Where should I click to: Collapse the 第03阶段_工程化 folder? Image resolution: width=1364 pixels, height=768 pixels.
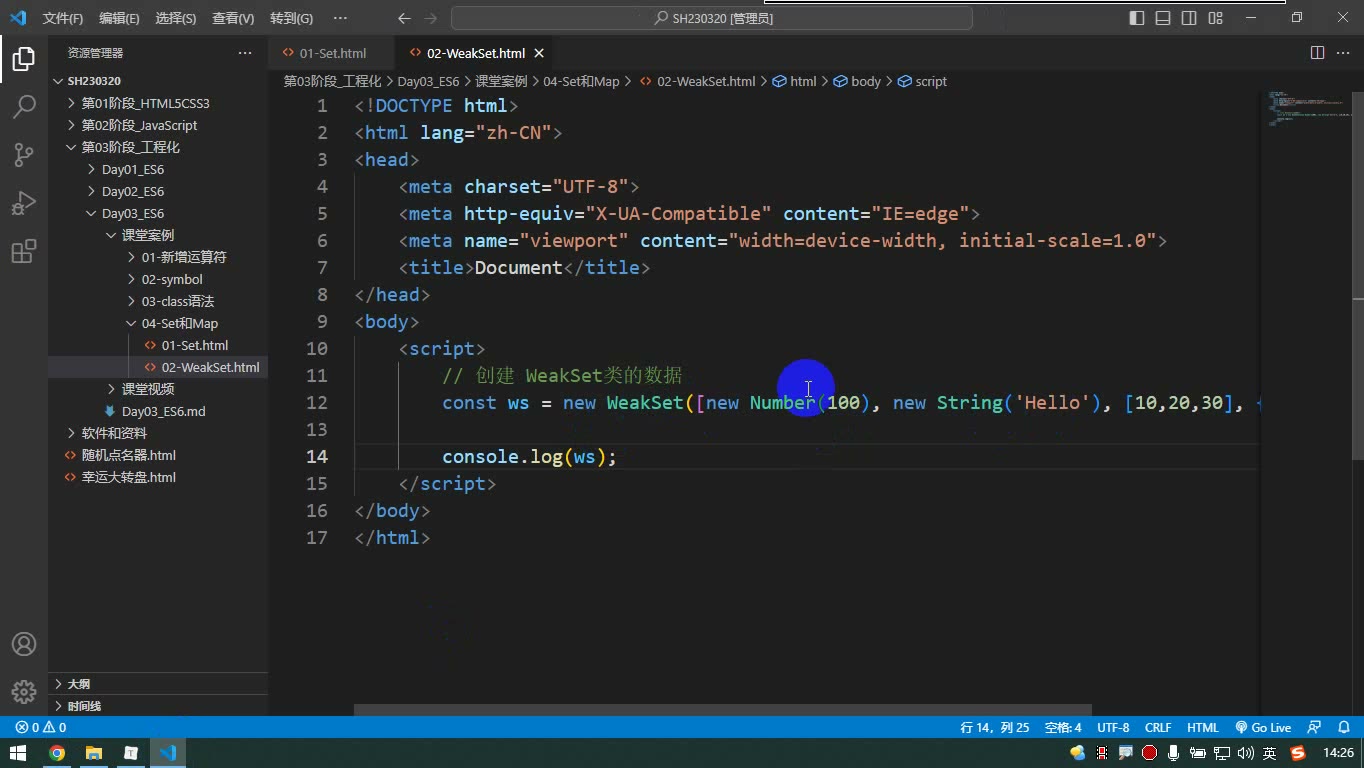(130, 147)
